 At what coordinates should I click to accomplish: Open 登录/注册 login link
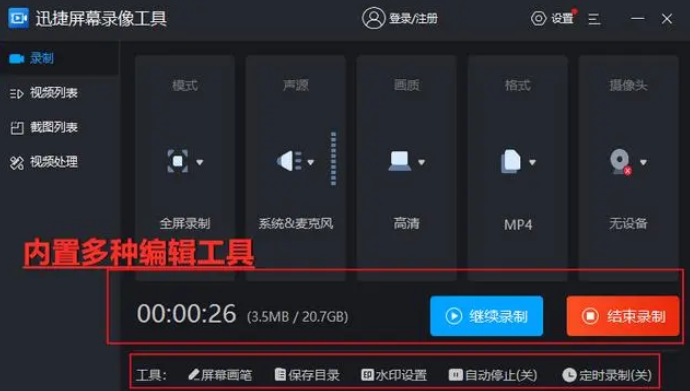(x=413, y=18)
